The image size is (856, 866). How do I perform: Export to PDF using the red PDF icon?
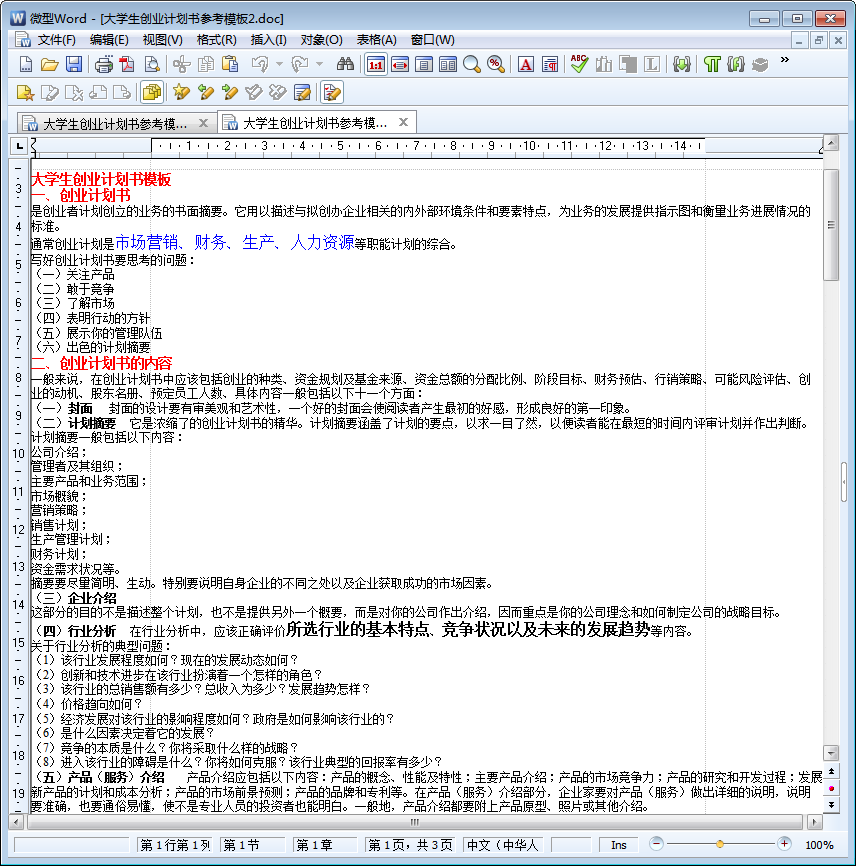pyautogui.click(x=128, y=65)
